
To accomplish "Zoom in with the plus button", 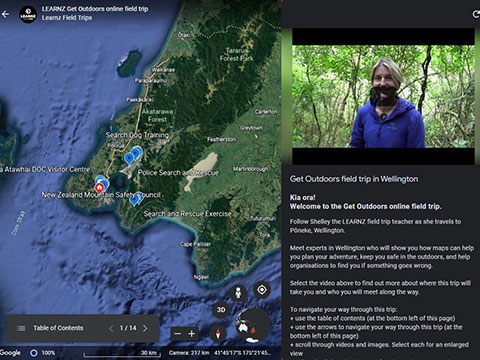I will click(192, 334).
